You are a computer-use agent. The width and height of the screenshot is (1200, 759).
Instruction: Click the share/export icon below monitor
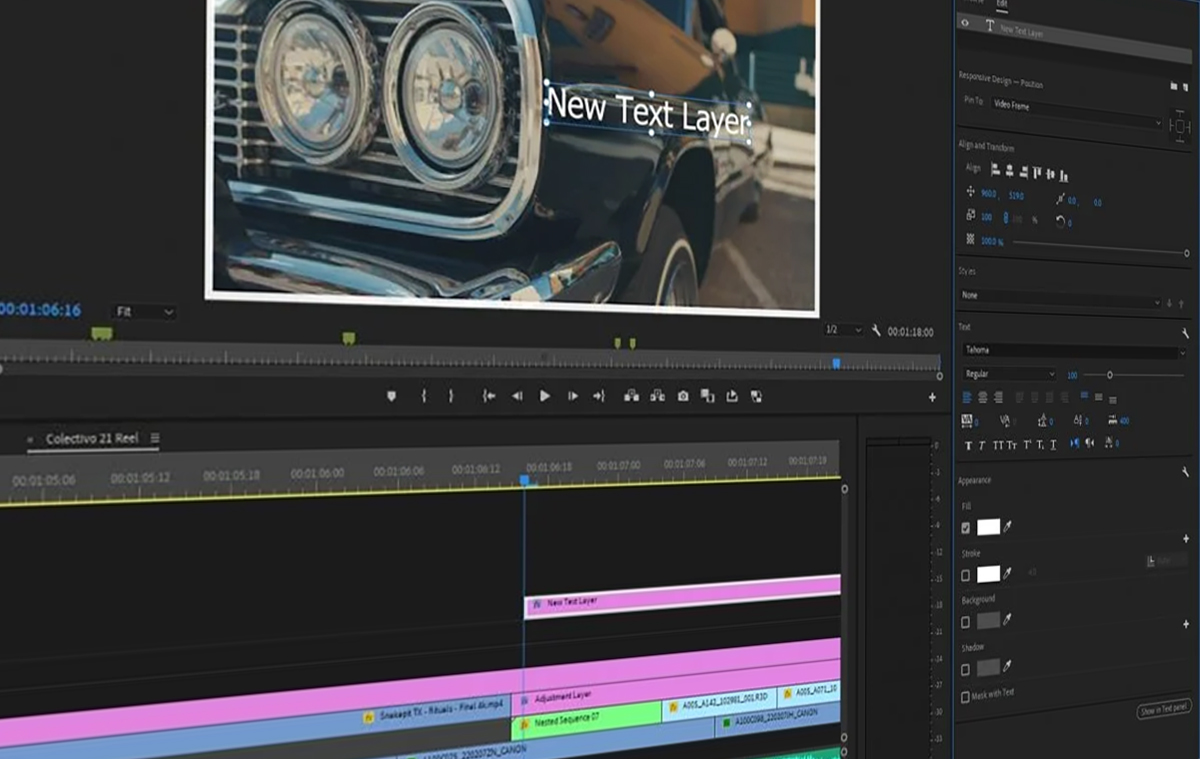(732, 396)
